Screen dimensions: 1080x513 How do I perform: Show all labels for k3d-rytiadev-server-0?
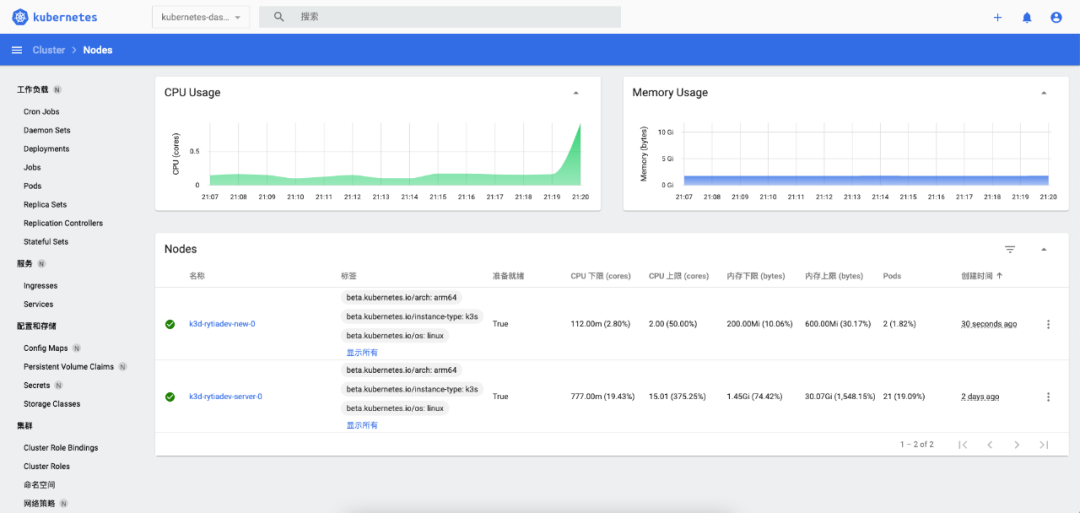click(362, 426)
